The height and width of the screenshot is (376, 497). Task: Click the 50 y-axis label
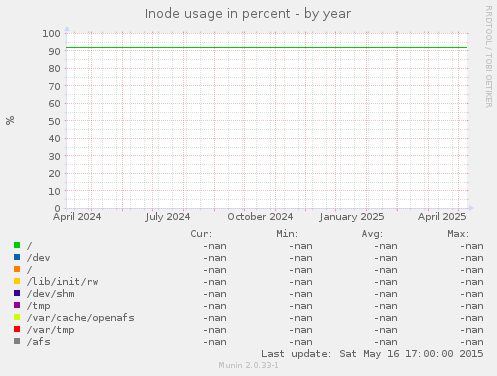coord(54,121)
